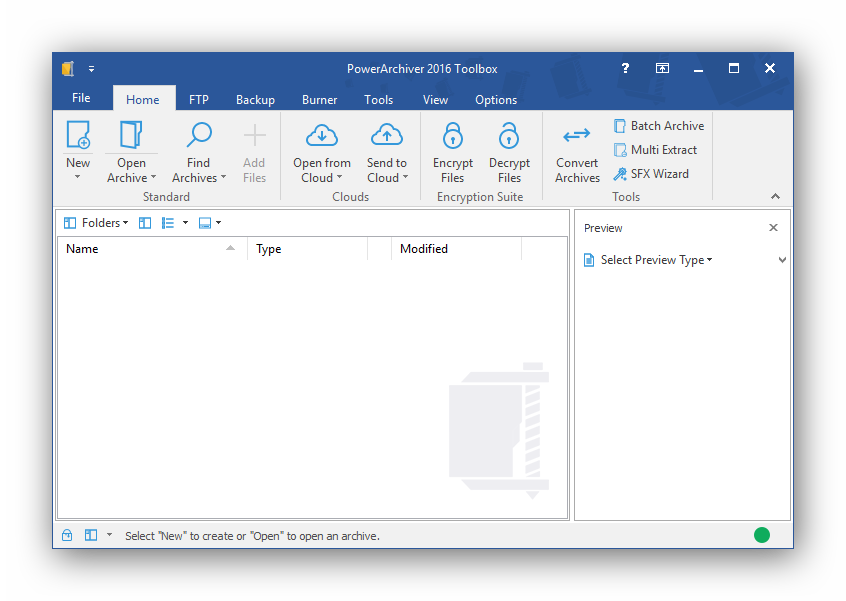Switch to the Options tab
The height and width of the screenshot is (601, 846).
[x=496, y=99]
